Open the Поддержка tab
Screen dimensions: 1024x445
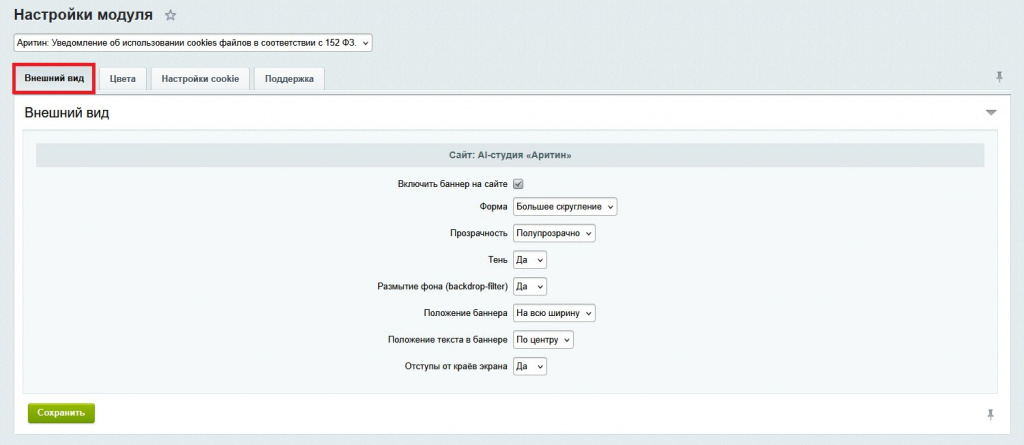289,79
